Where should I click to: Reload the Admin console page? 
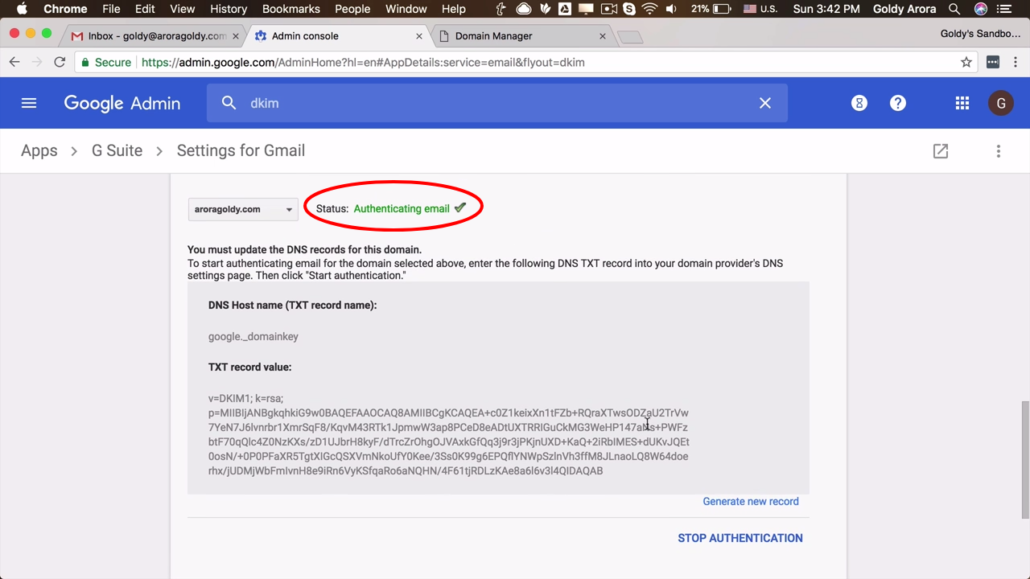[x=60, y=62]
